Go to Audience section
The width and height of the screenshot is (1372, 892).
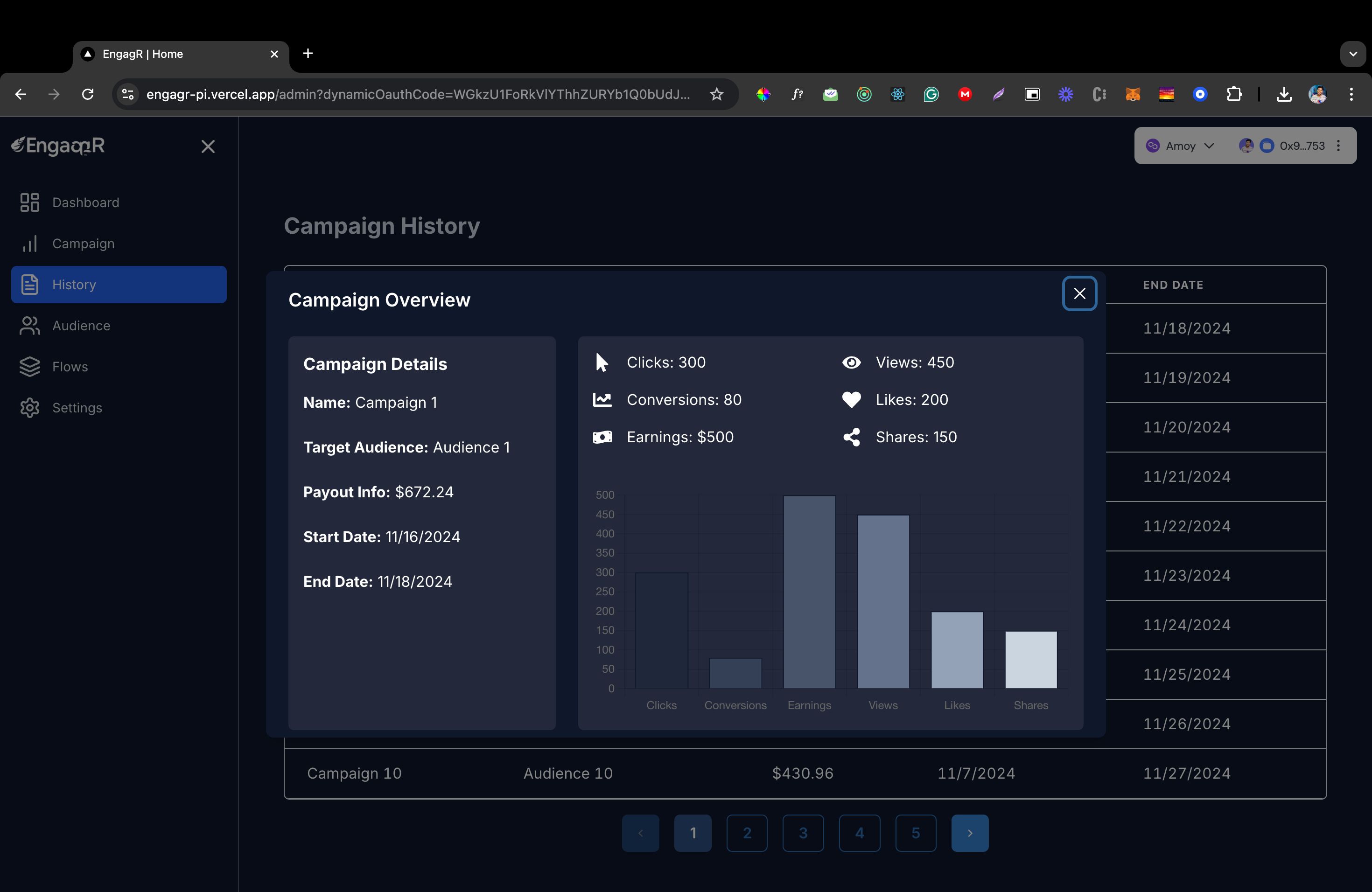pyautogui.click(x=119, y=326)
